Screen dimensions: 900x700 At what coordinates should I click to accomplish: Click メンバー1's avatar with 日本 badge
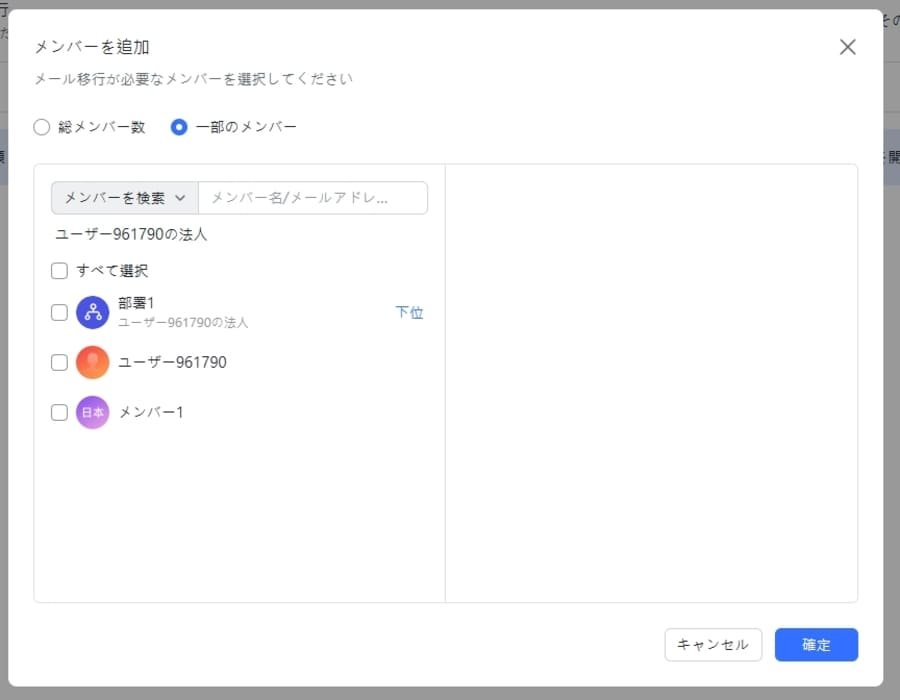[92, 412]
